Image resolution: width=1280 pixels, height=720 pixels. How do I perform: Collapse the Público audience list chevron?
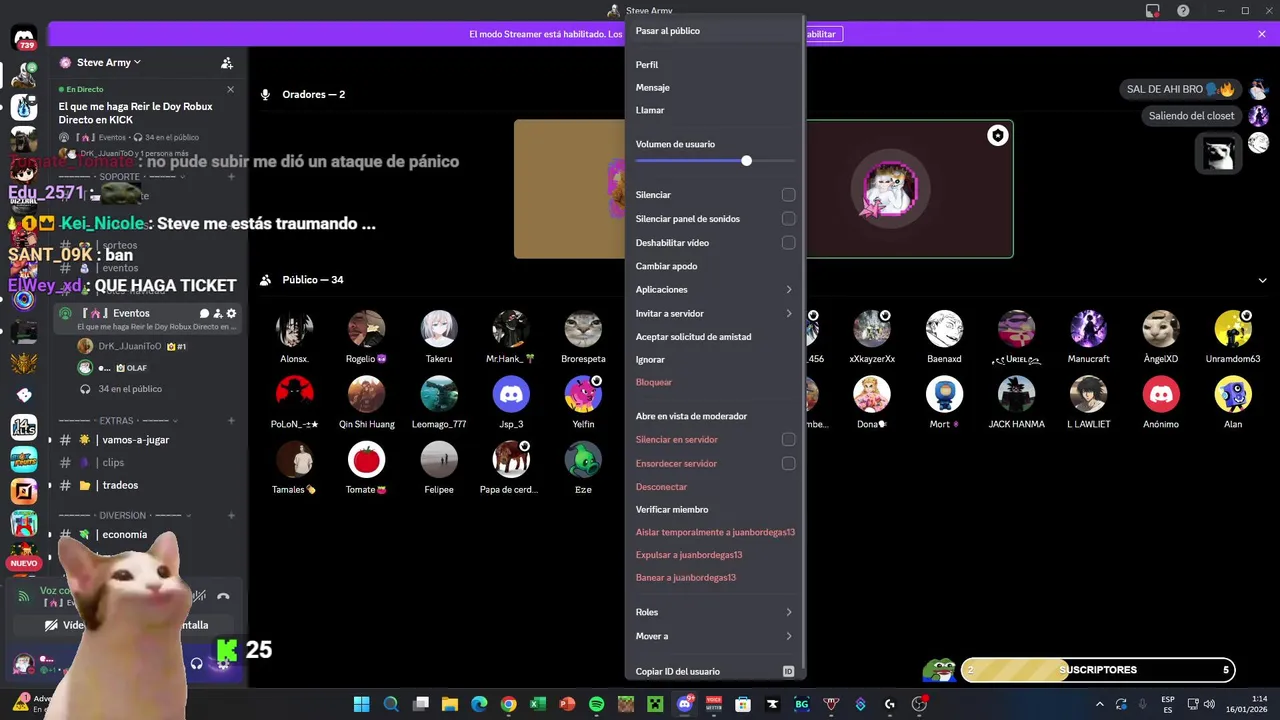click(1262, 280)
